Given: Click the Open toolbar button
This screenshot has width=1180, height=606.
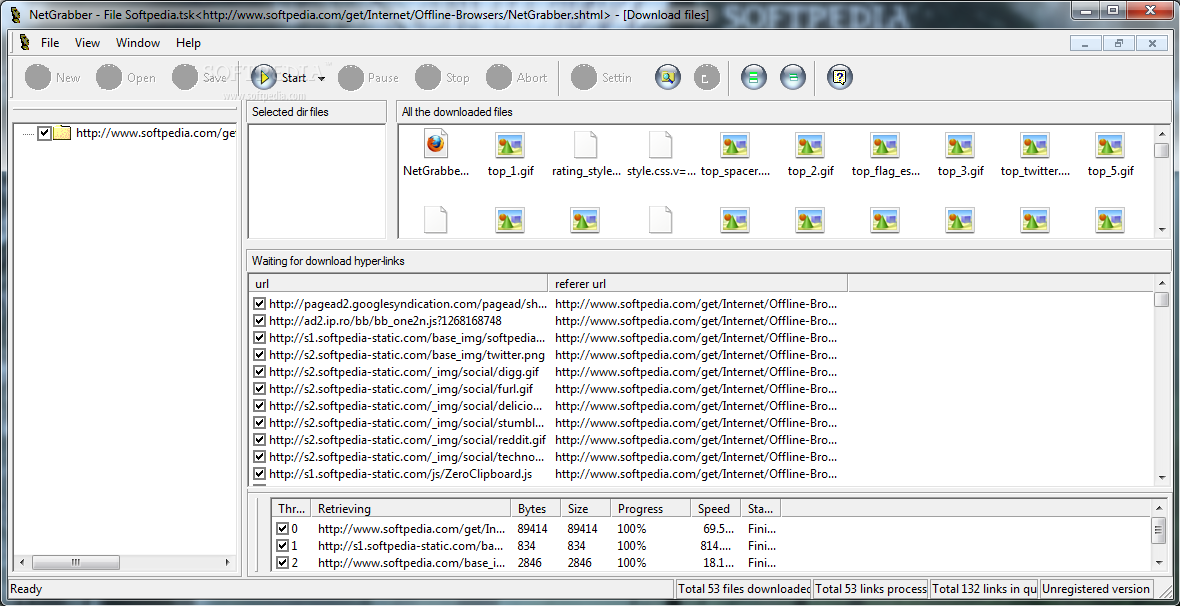Looking at the screenshot, I should click(126, 78).
